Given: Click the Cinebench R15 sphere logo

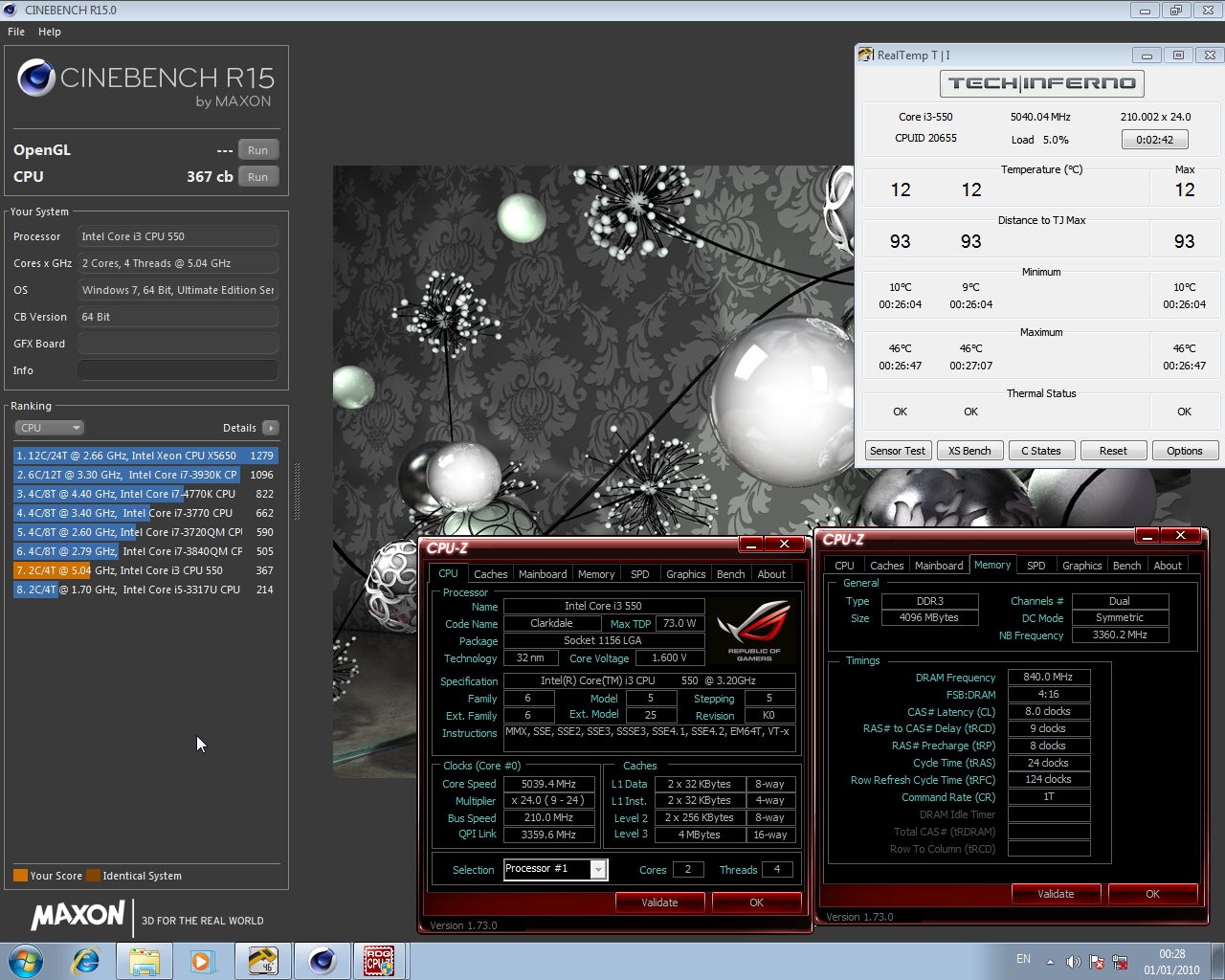Looking at the screenshot, I should [36, 78].
